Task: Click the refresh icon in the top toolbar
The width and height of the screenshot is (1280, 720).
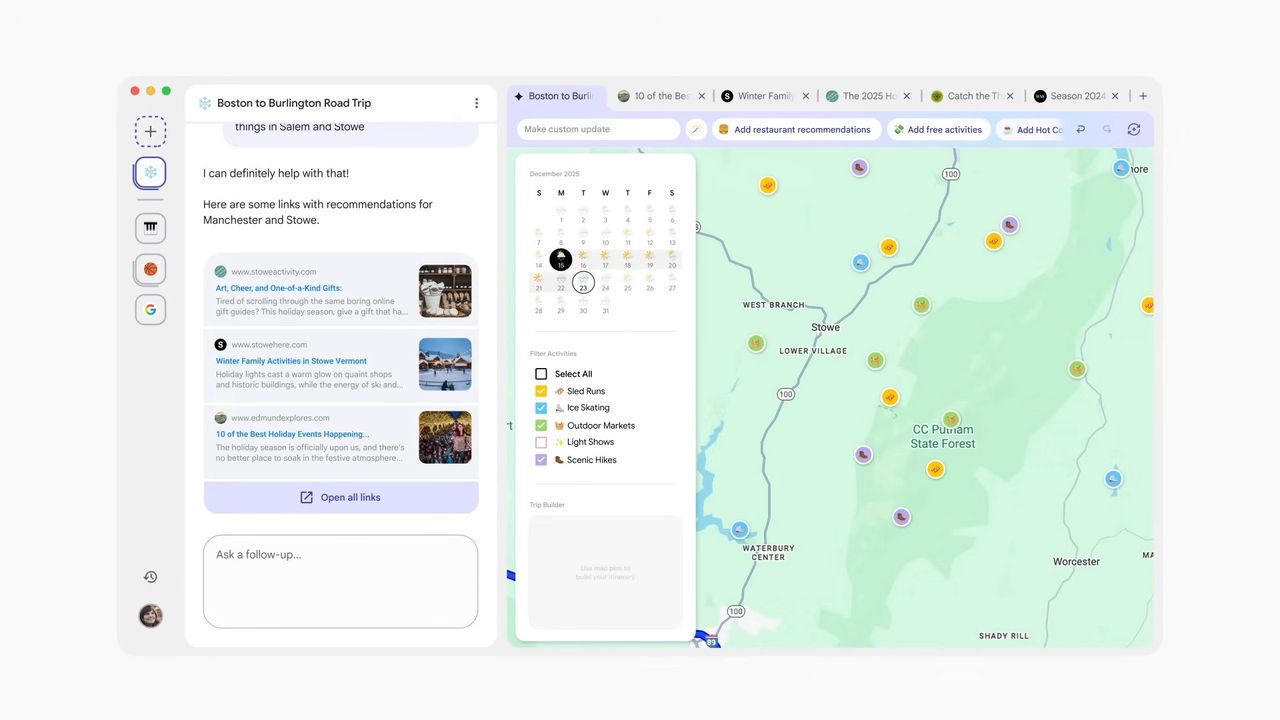Action: 1133,129
